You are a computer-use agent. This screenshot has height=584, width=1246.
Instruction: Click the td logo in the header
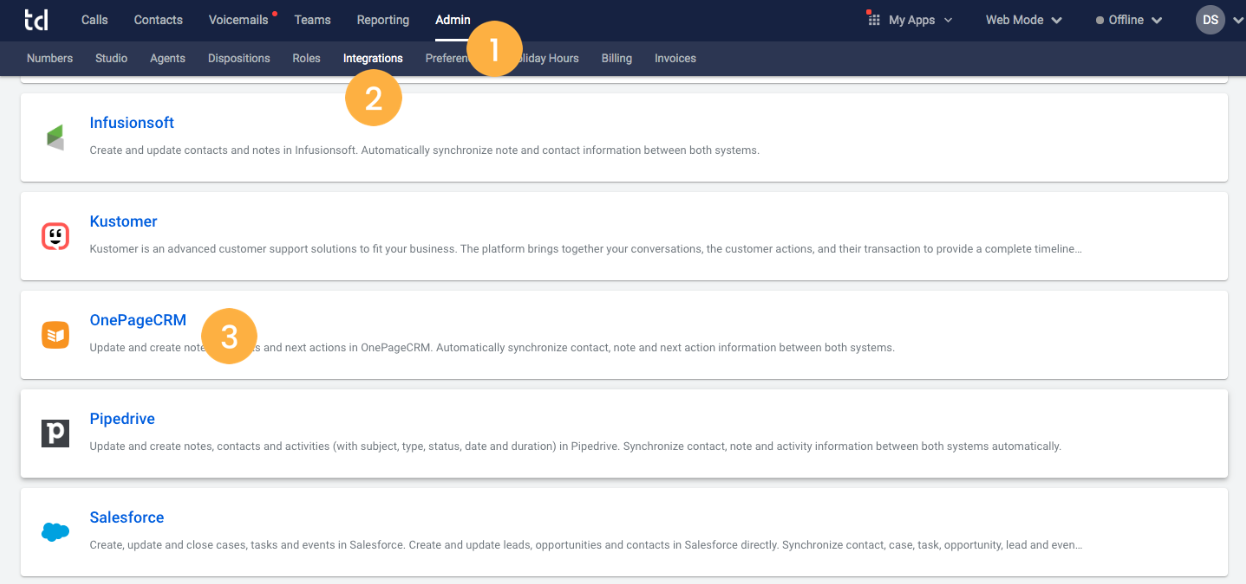click(36, 19)
